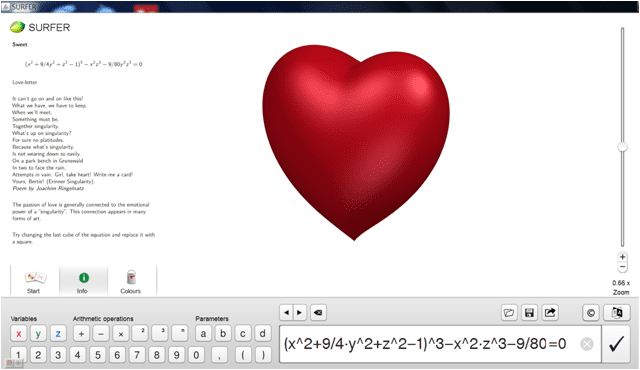Click the digit 4 key
640x370 pixels.
tap(78, 354)
